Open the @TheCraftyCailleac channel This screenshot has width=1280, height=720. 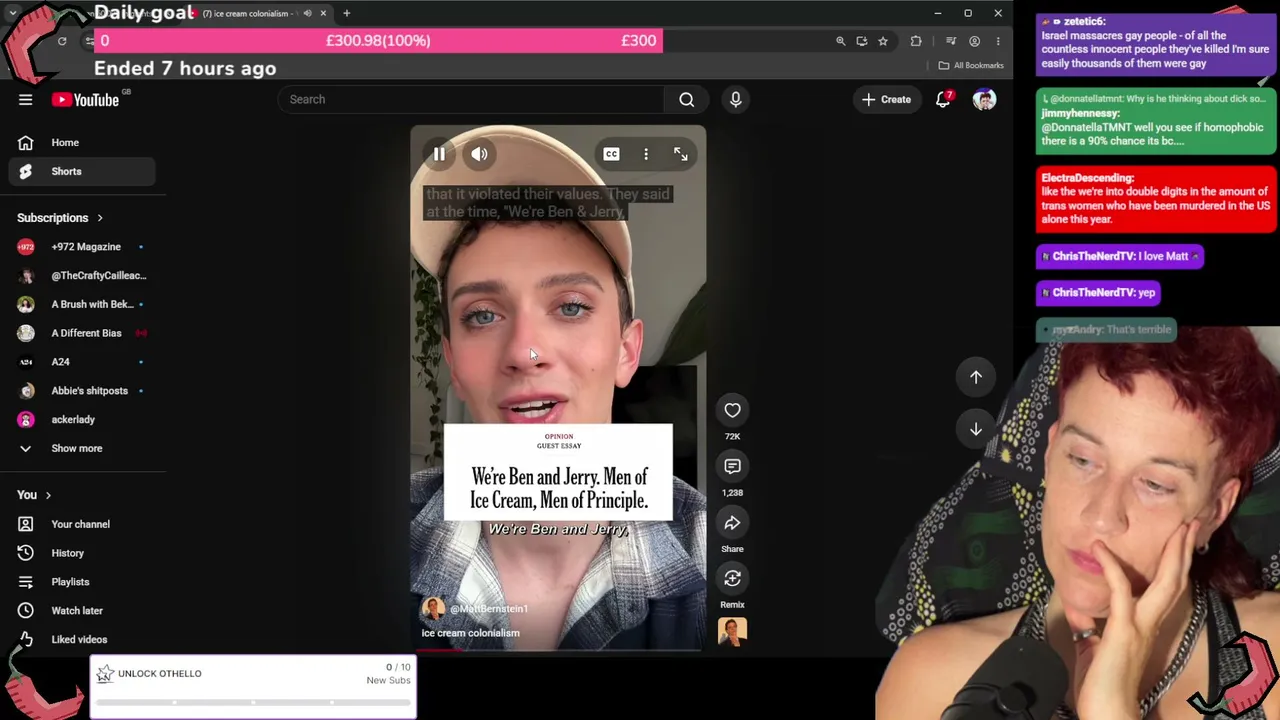click(x=80, y=275)
